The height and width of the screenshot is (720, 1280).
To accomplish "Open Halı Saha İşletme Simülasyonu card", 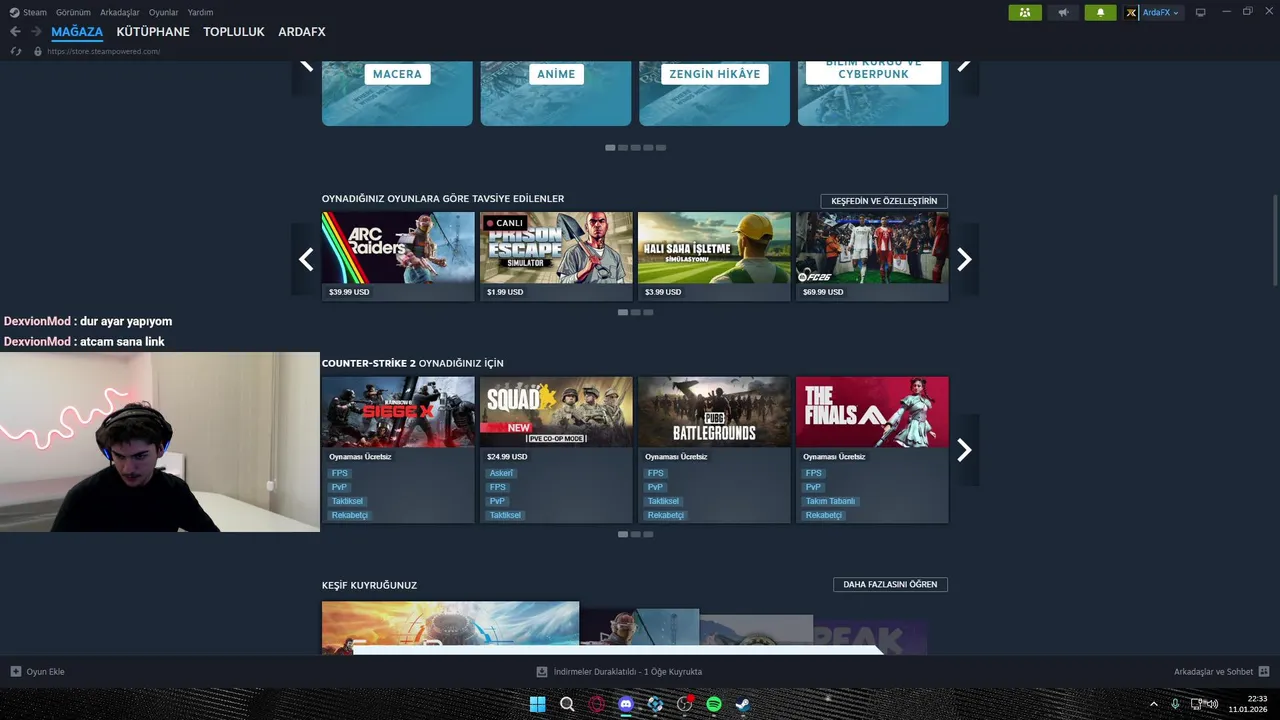I will (714, 256).
